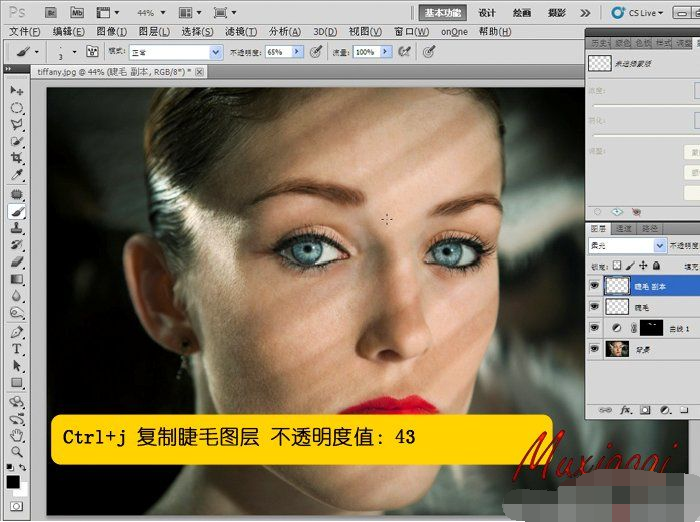
Task: Select the Quick Selection tool
Action: (x=17, y=142)
